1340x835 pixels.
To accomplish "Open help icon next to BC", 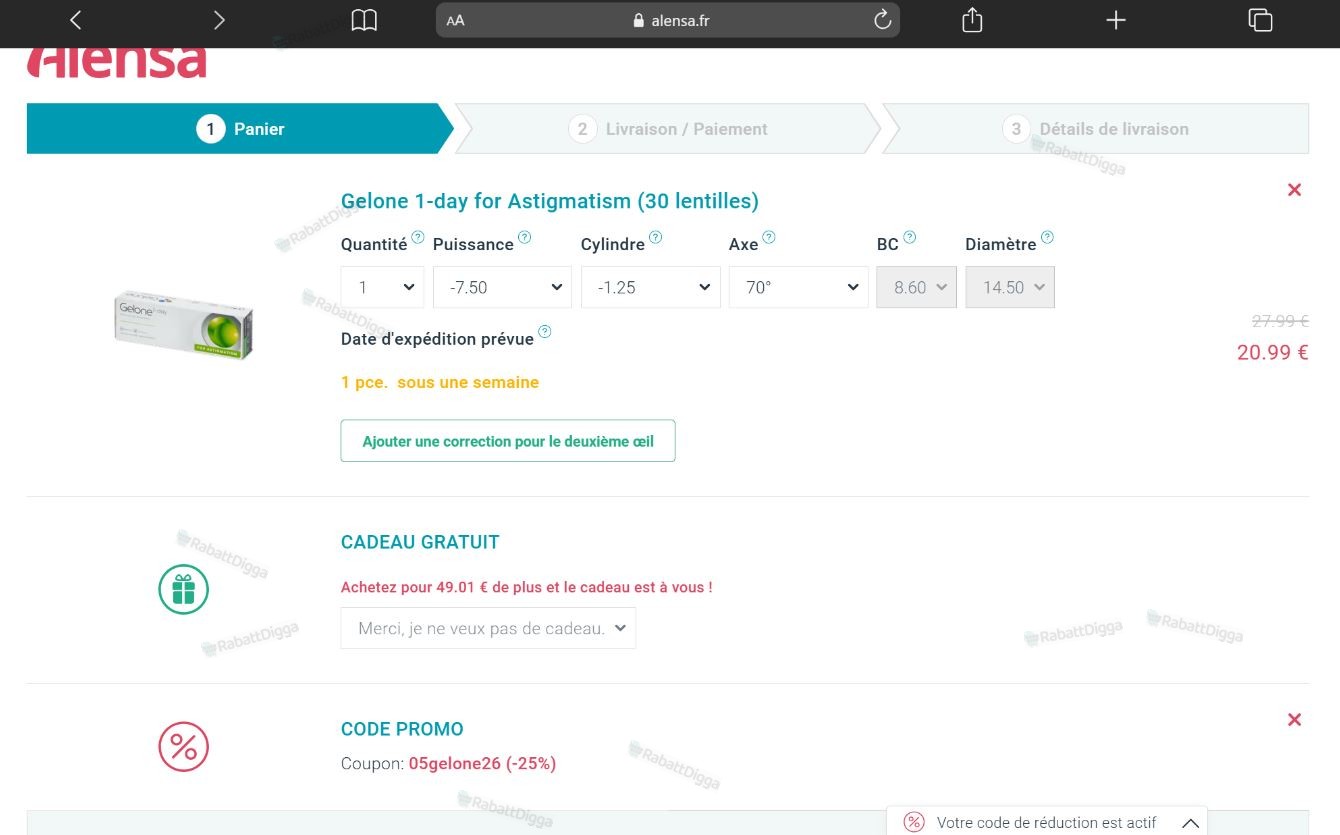I will pyautogui.click(x=909, y=238).
